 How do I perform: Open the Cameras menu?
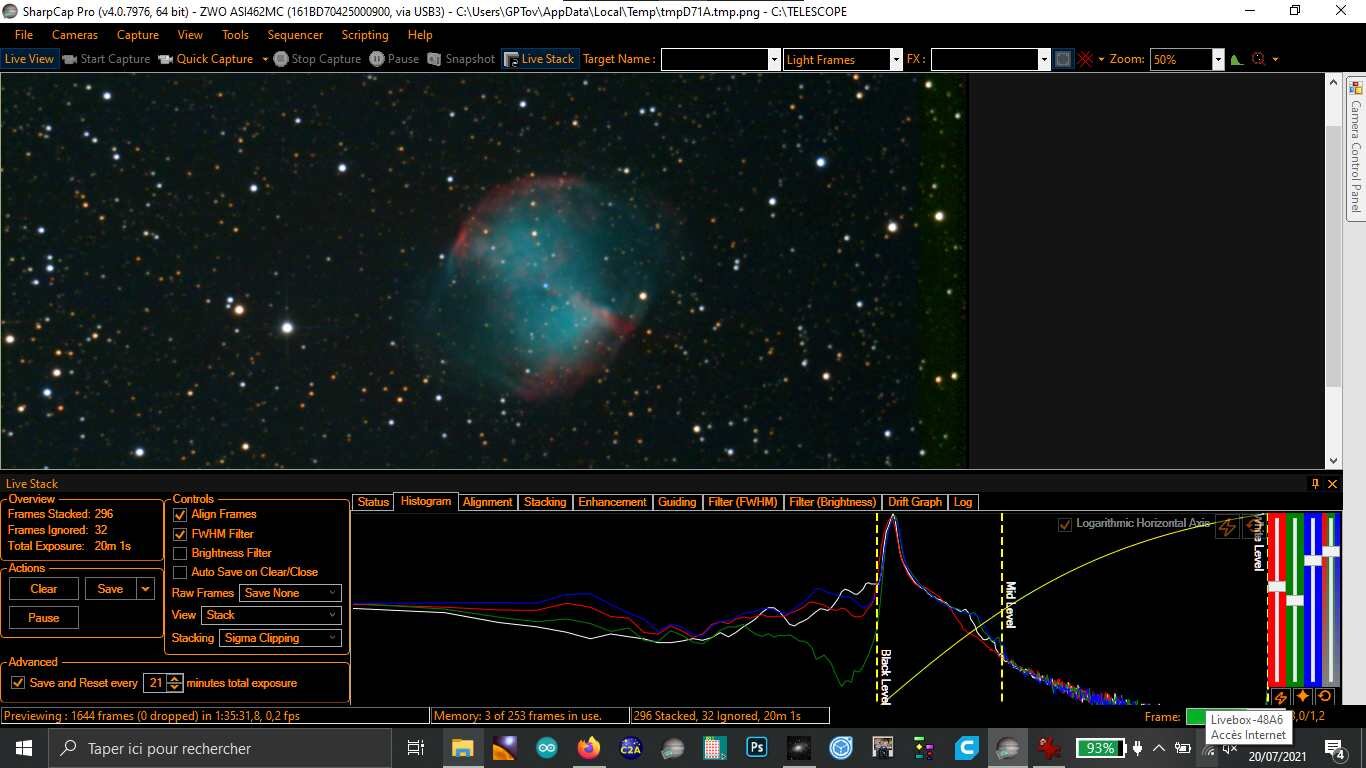point(75,35)
